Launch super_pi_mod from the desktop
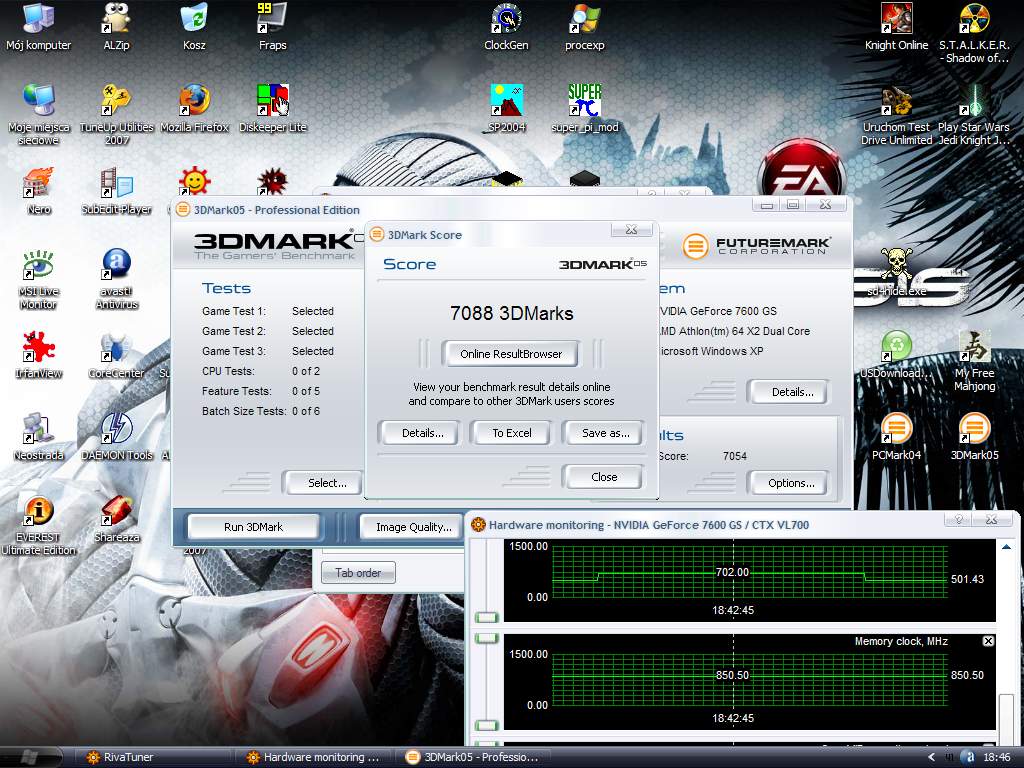The height and width of the screenshot is (768, 1024). click(584, 110)
